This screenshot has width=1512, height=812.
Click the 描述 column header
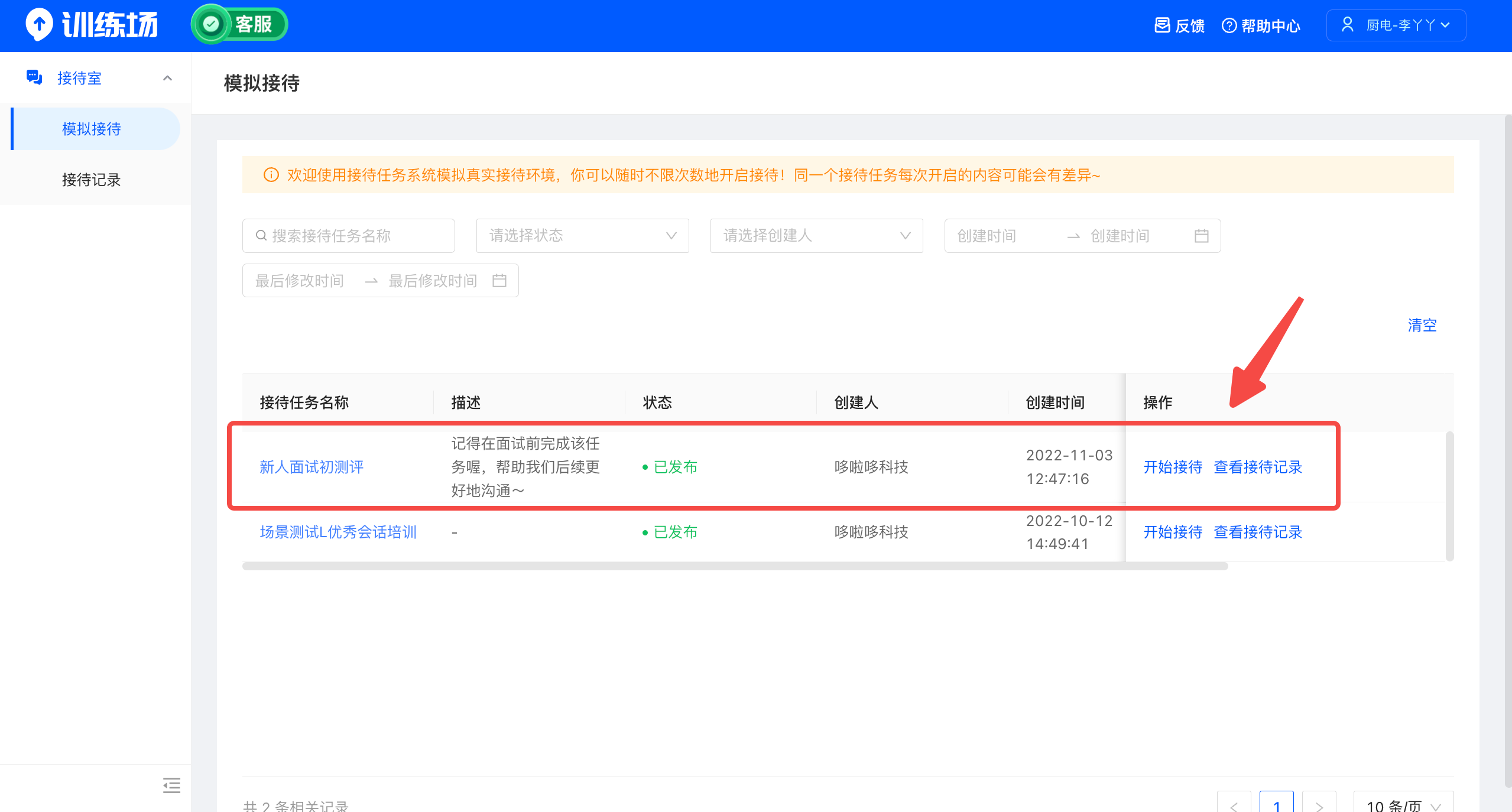[466, 402]
